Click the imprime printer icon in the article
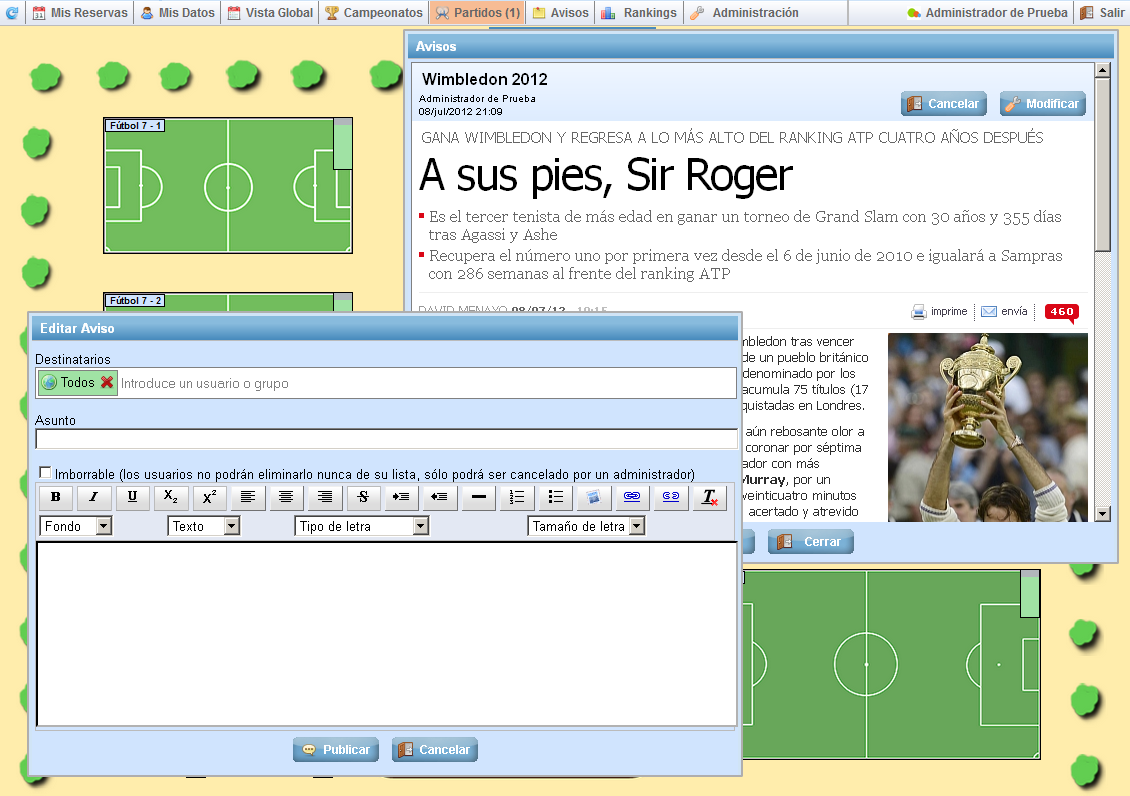Viewport: 1130px width, 796px height. (x=919, y=312)
